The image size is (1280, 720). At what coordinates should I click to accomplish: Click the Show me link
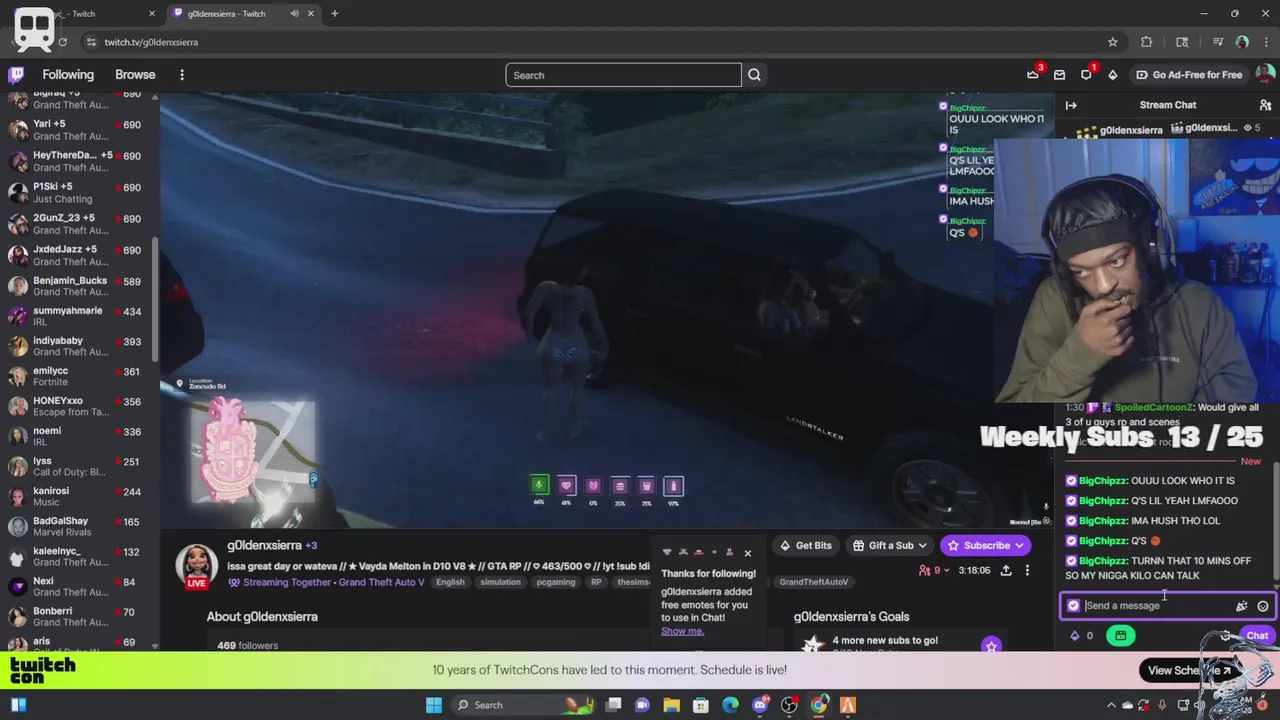pos(682,631)
